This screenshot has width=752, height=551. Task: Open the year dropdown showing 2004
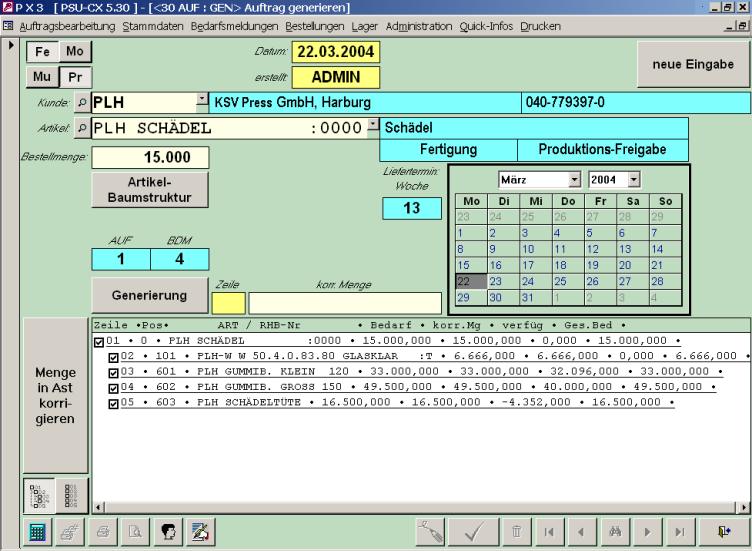pyautogui.click(x=634, y=180)
